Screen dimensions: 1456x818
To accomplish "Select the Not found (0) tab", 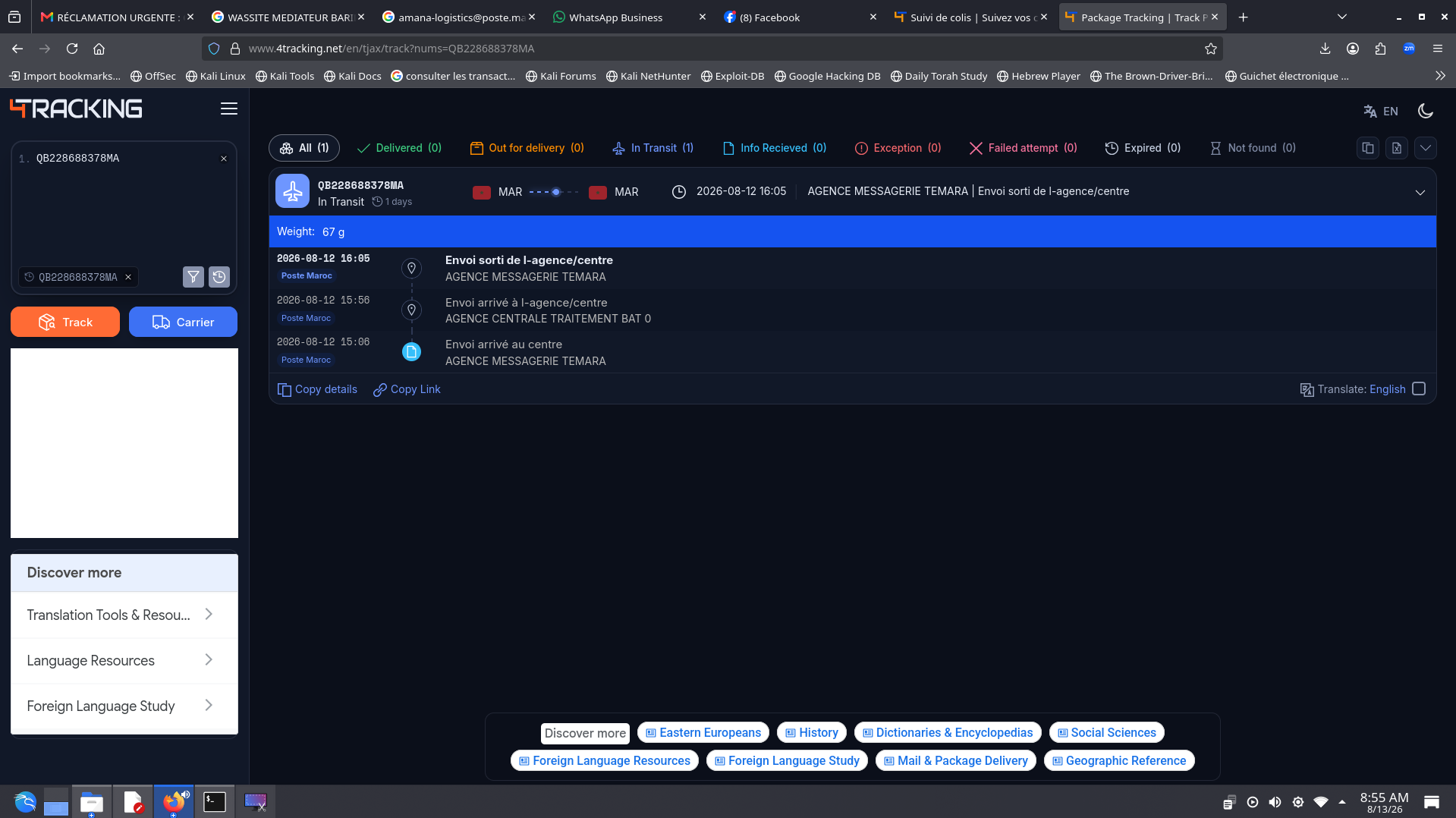I will pyautogui.click(x=1253, y=148).
